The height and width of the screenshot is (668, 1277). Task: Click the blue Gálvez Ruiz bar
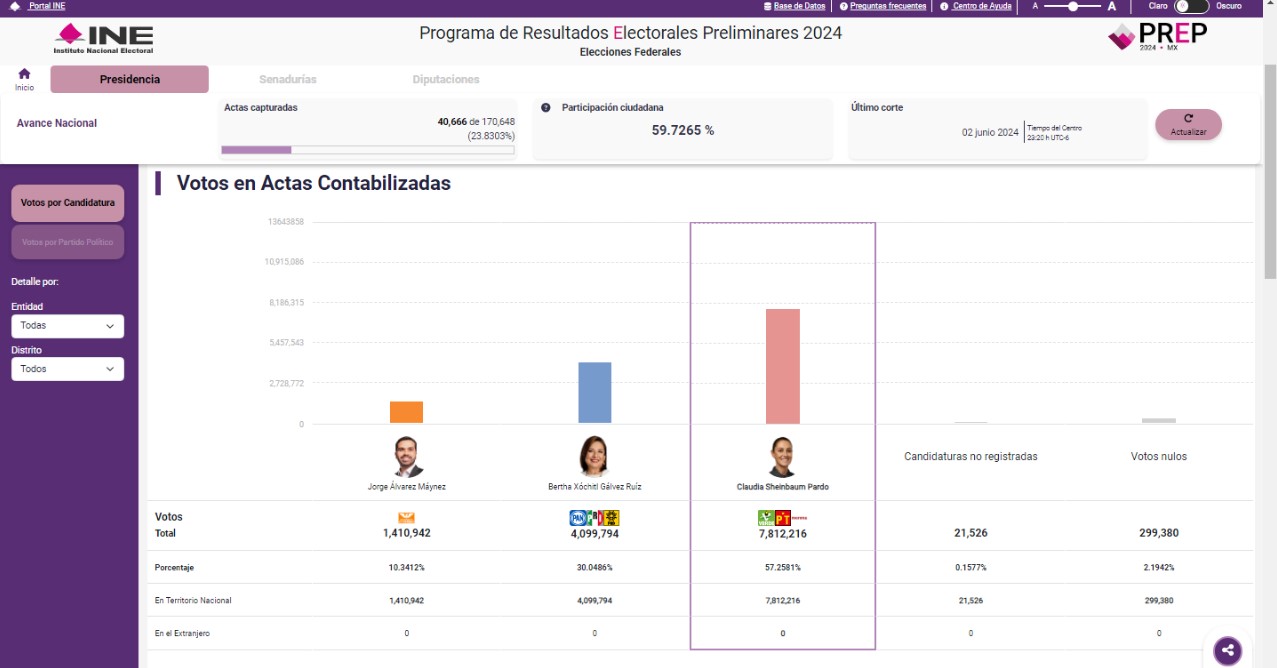pyautogui.click(x=594, y=393)
